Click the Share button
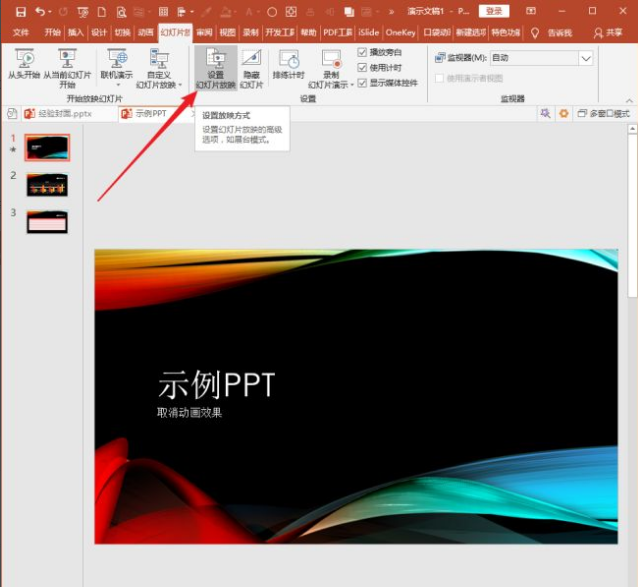Viewport: 638px width, 587px height. pyautogui.click(x=607, y=32)
